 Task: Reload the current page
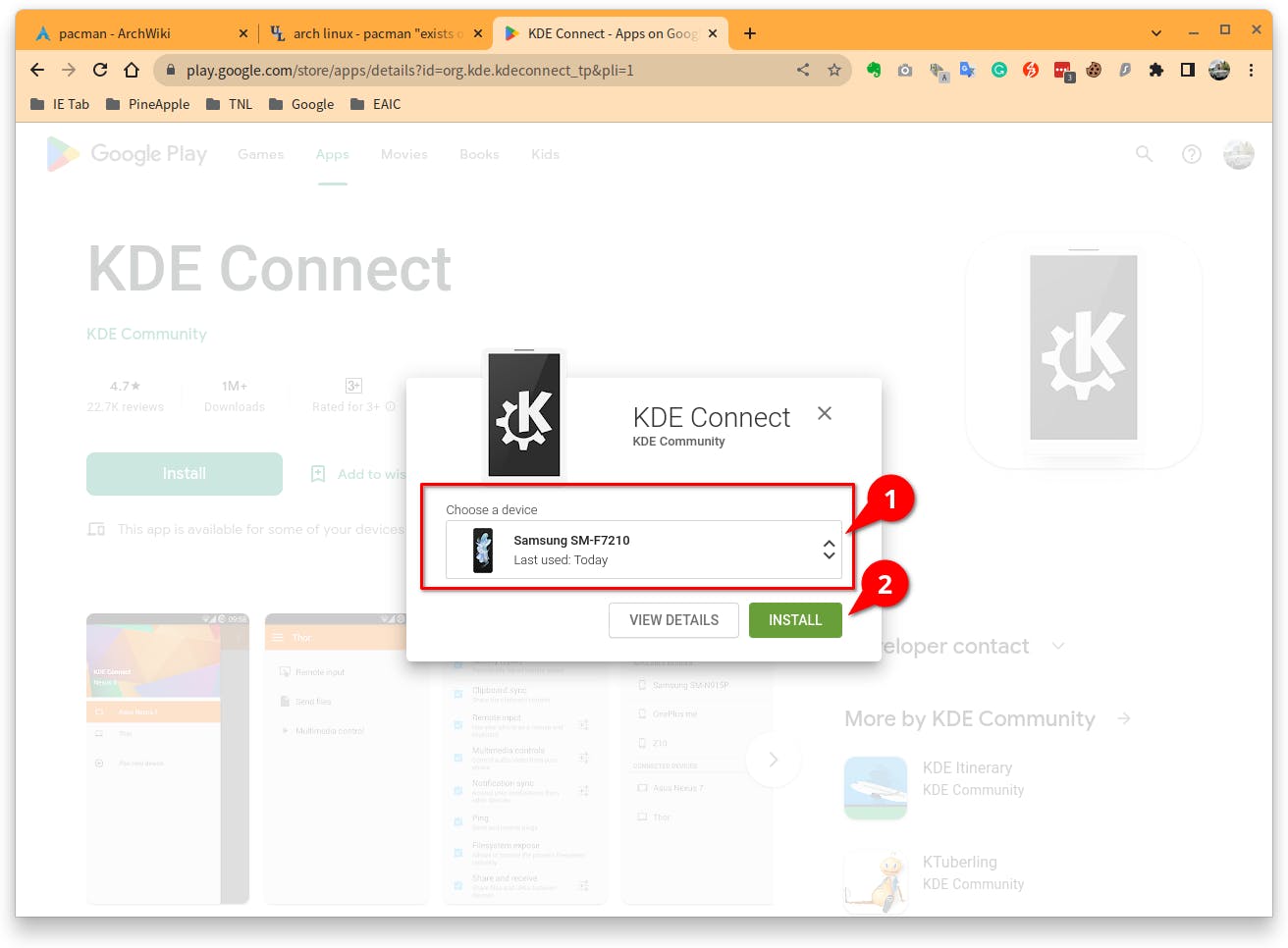click(x=100, y=70)
